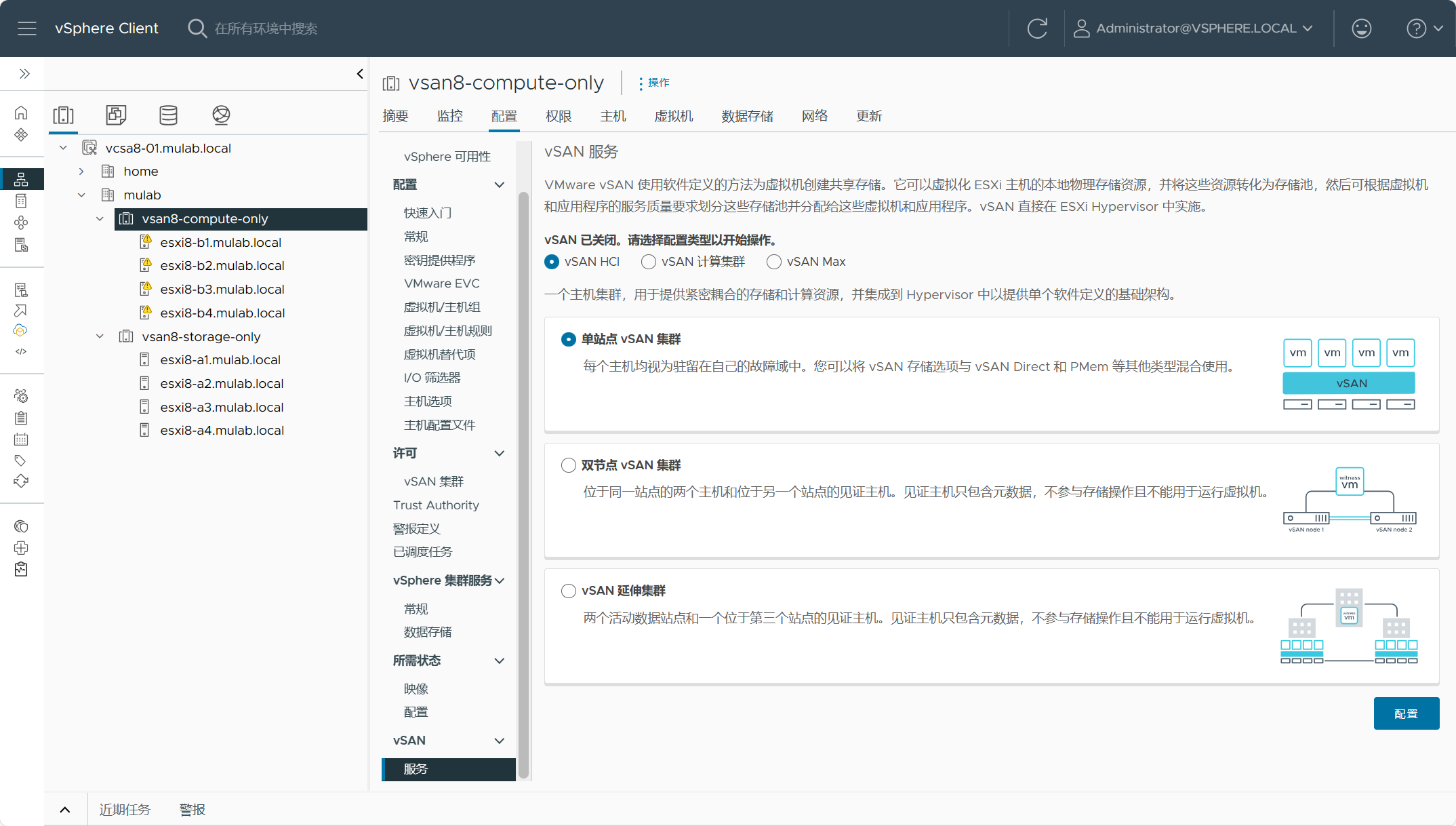Choose 双节点 vSAN 集群 radio button

(x=569, y=465)
